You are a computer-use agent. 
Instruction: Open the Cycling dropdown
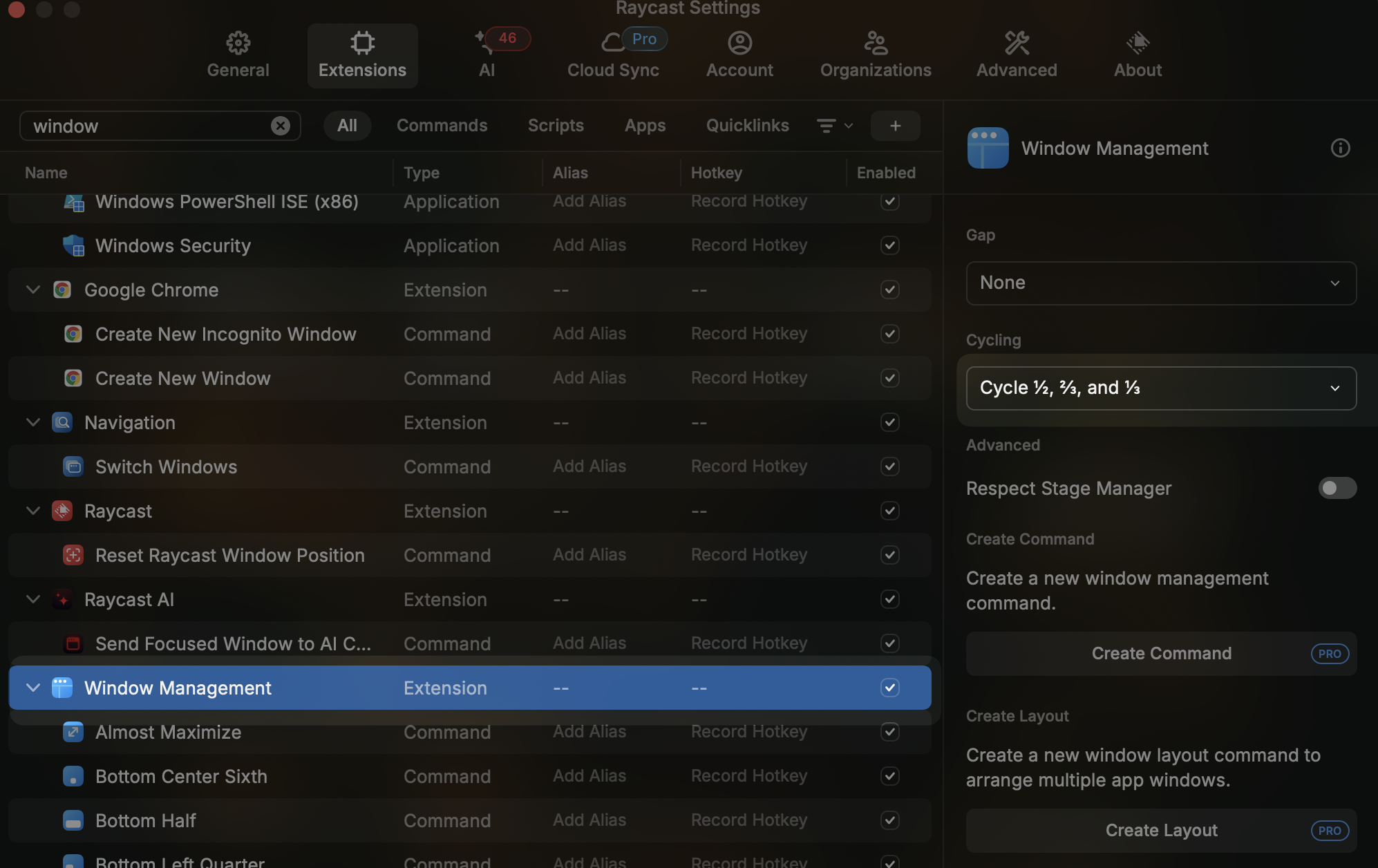tap(1161, 388)
